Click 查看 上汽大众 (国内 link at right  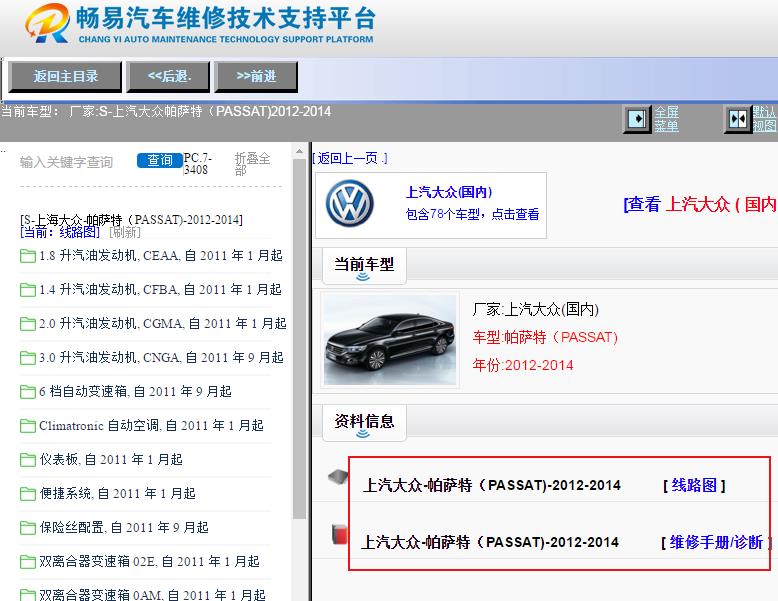(x=700, y=204)
